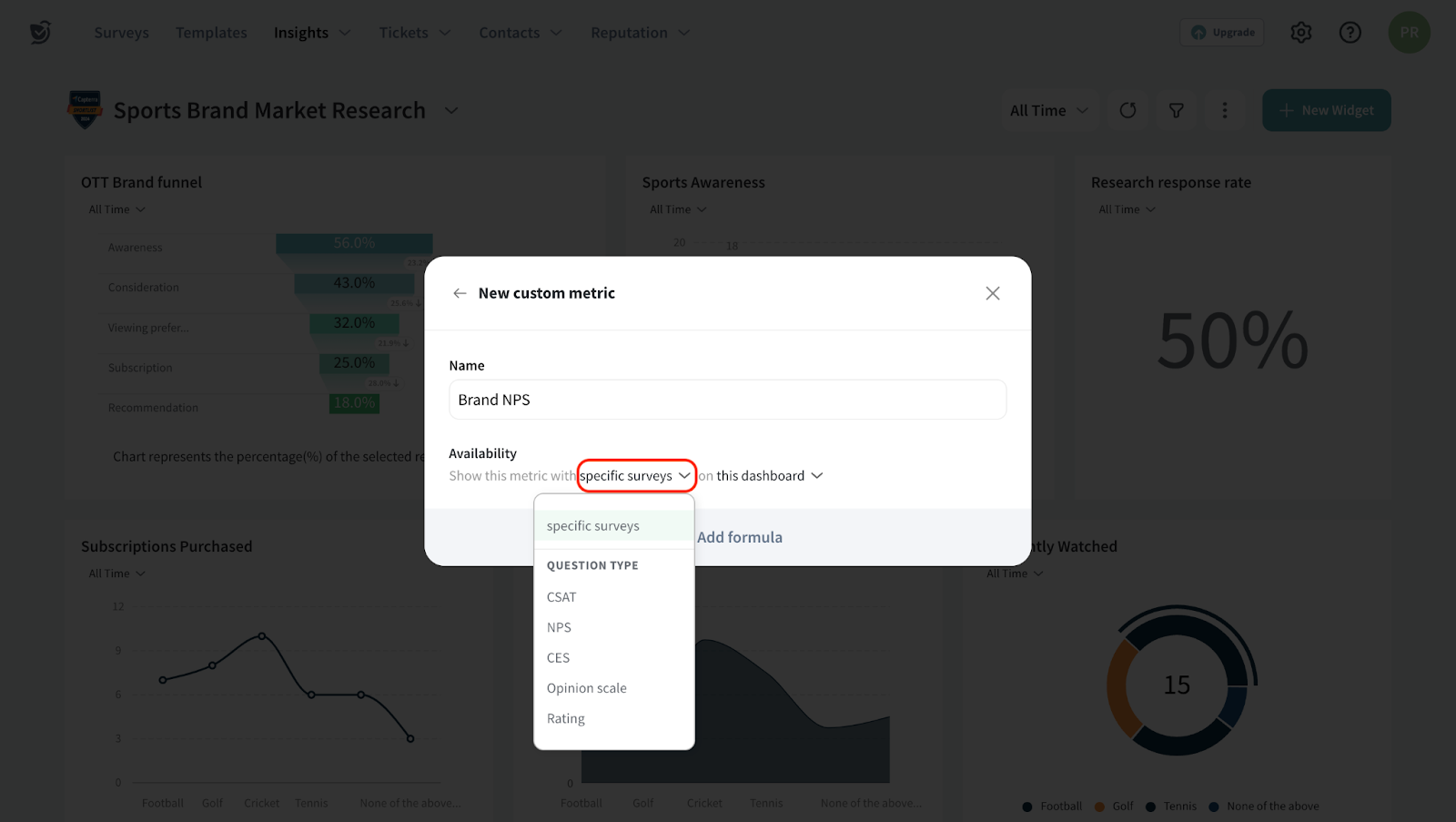Click the Cricket peak point on line chart
The image size is (1456, 822).
[262, 635]
